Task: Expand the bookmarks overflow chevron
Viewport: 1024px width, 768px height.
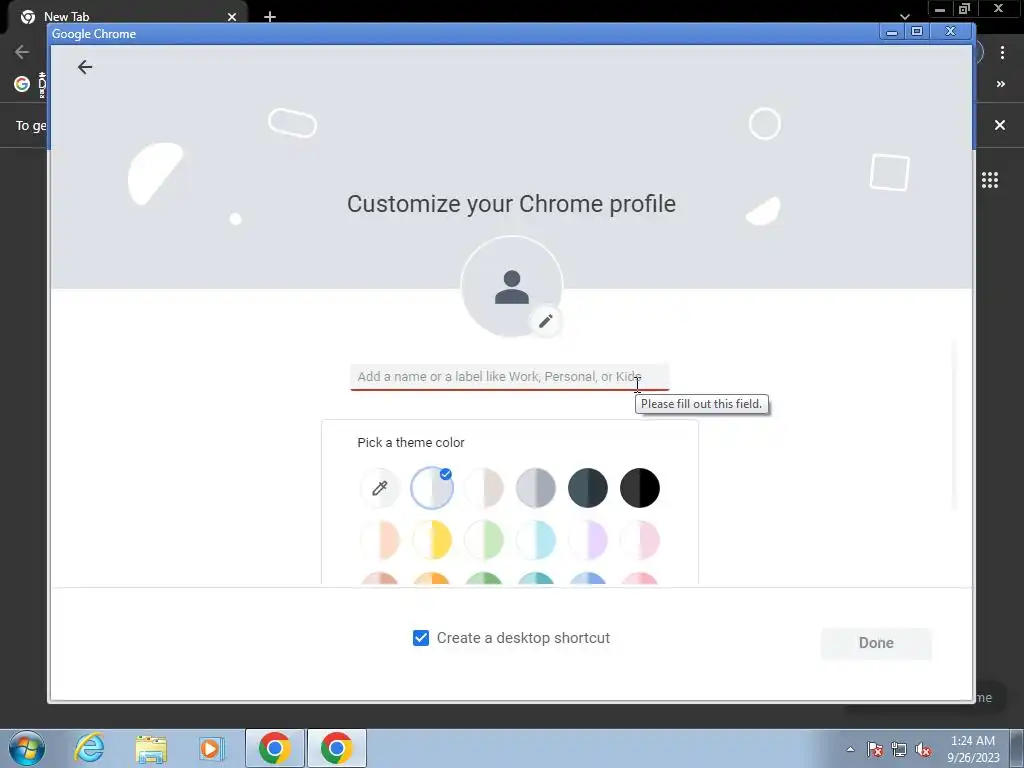Action: [x=1000, y=84]
